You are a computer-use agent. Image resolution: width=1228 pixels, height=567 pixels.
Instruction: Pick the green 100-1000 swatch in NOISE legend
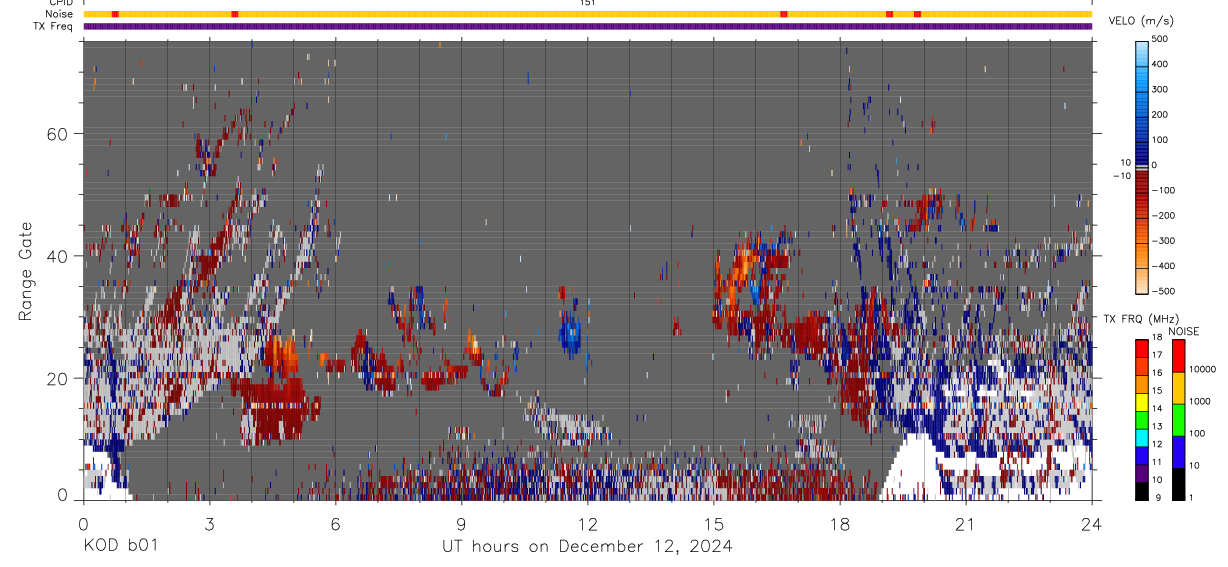pyautogui.click(x=1177, y=419)
